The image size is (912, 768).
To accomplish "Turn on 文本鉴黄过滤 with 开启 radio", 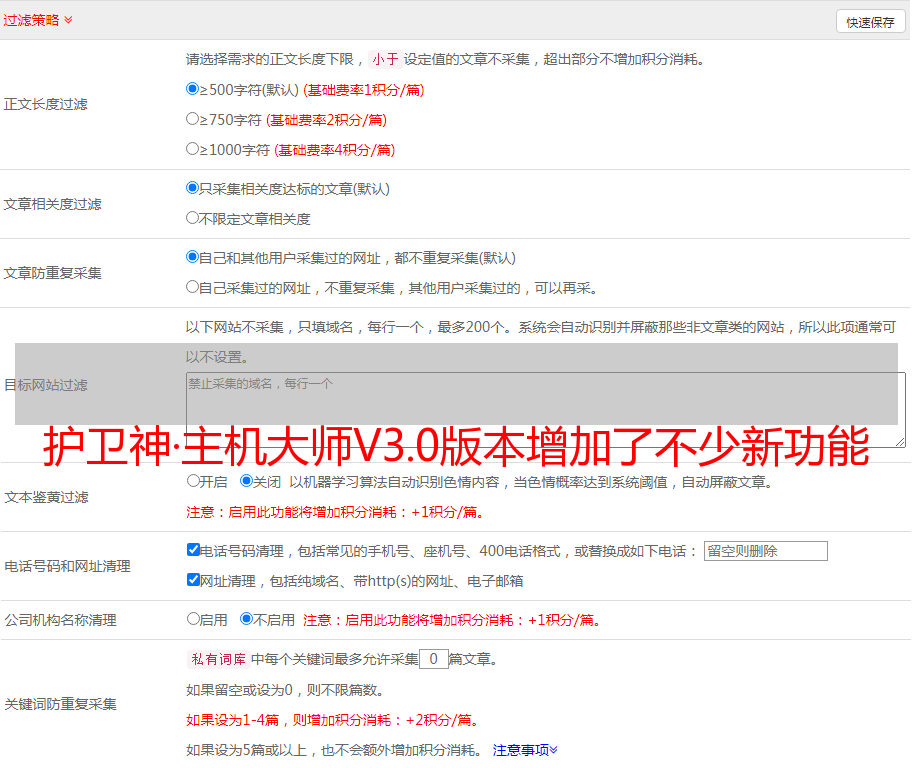I will coord(193,481).
